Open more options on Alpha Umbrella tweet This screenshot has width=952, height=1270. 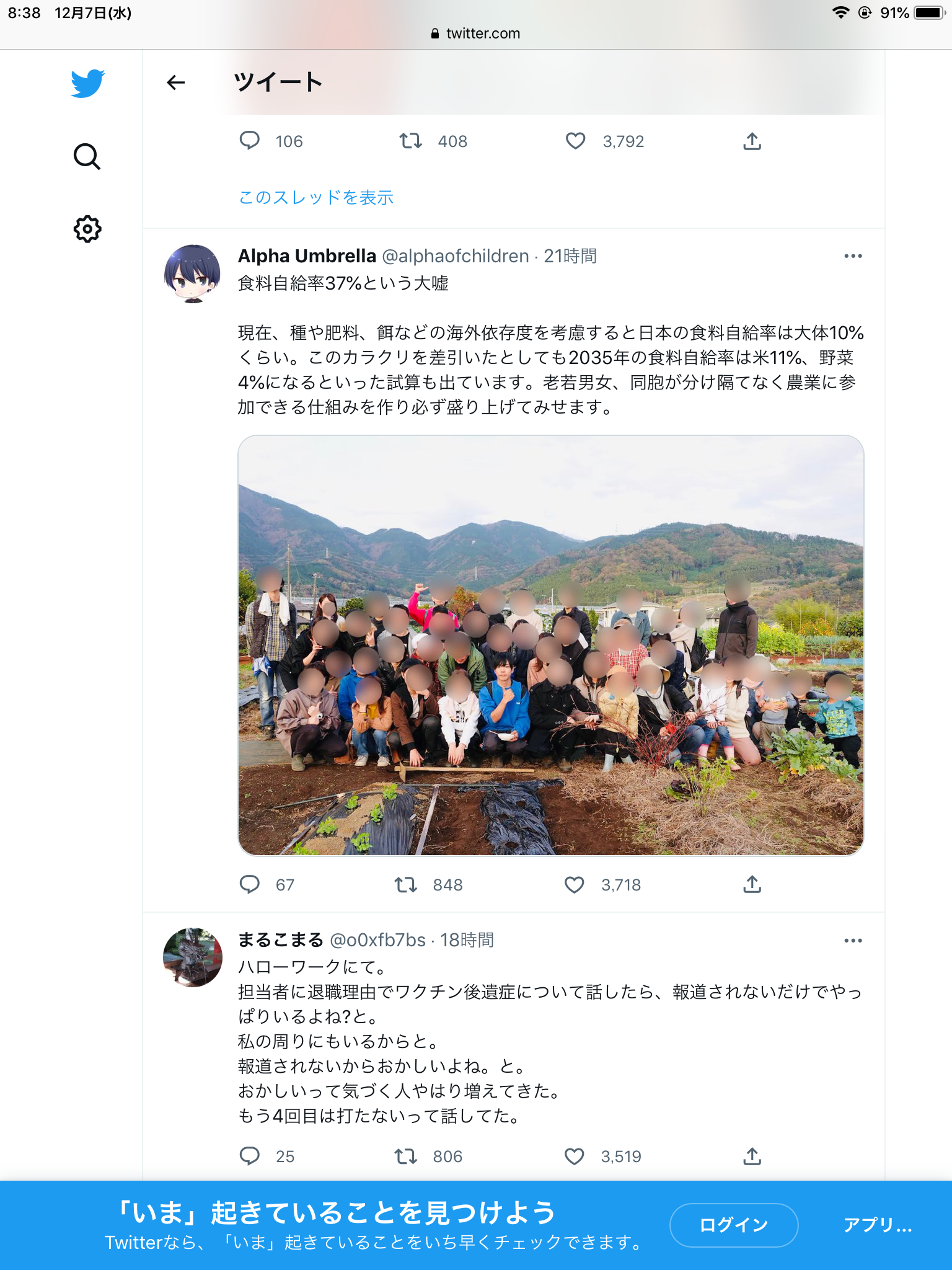tap(853, 256)
